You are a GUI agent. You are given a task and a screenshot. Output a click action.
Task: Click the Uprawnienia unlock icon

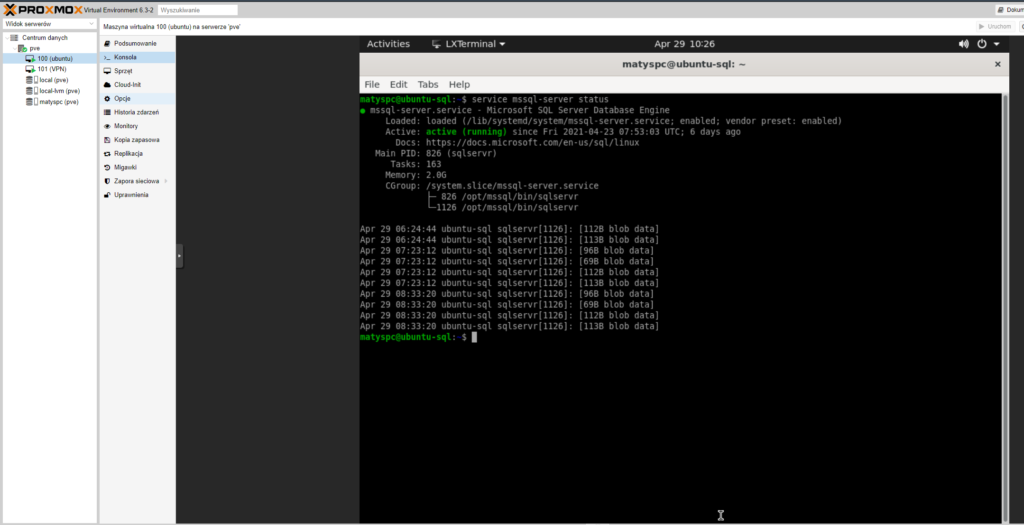(107, 195)
